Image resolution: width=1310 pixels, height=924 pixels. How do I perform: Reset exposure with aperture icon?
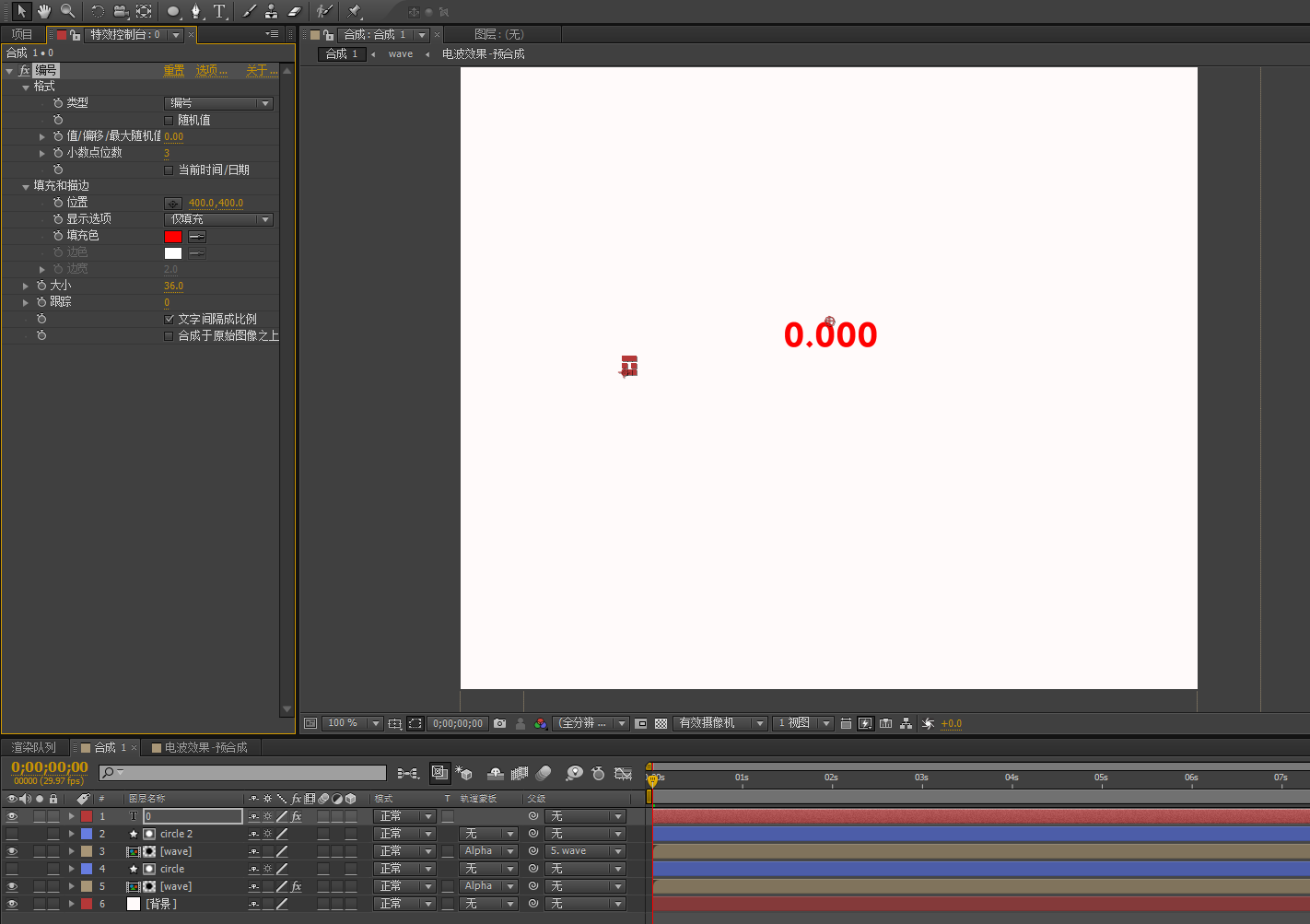tap(928, 723)
